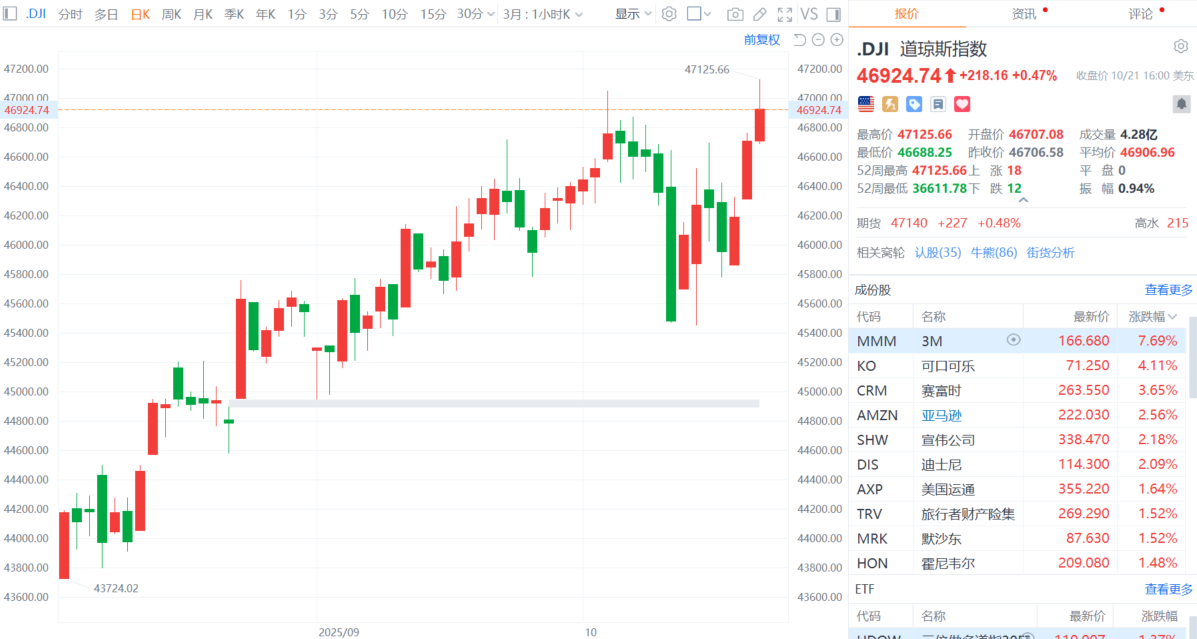This screenshot has height=639, width=1197.
Task: Open the 显示 display dropdown
Action: (633, 14)
